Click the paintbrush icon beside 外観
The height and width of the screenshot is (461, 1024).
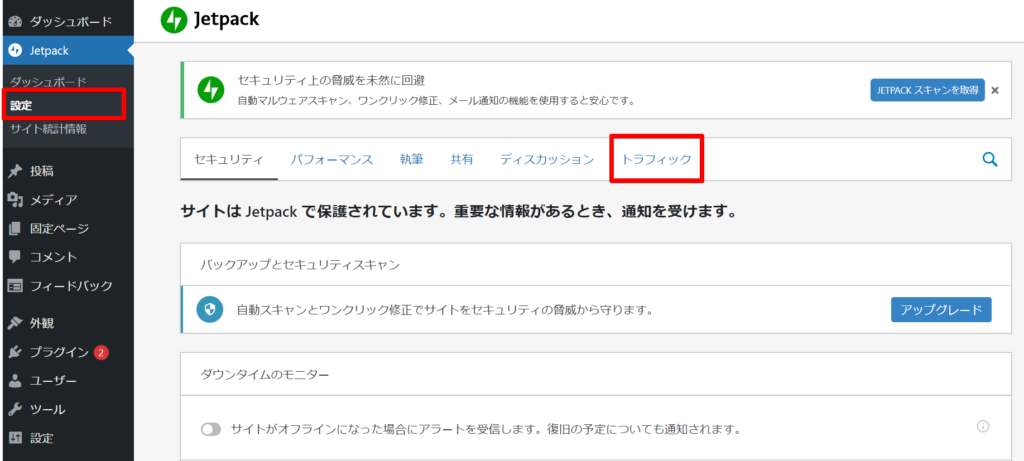click(15, 323)
